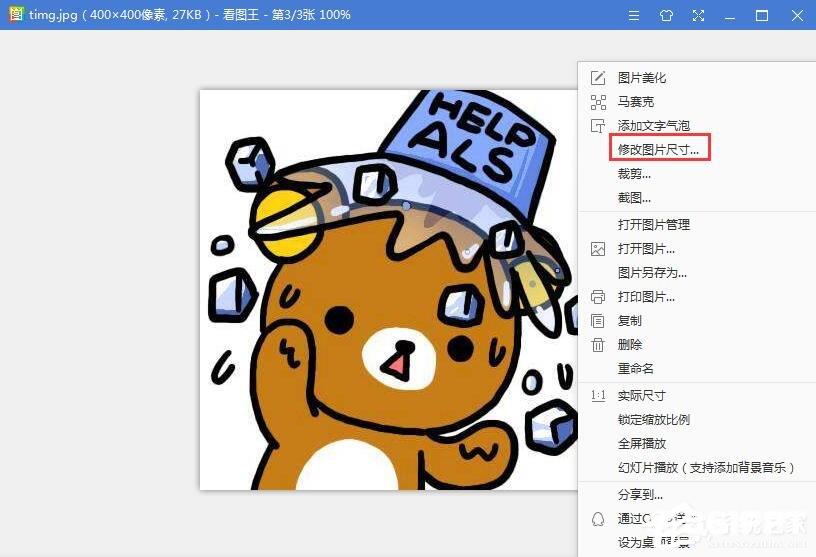The image size is (816, 557).
Task: Select 实际尺寸 menu entry
Action: tap(642, 396)
